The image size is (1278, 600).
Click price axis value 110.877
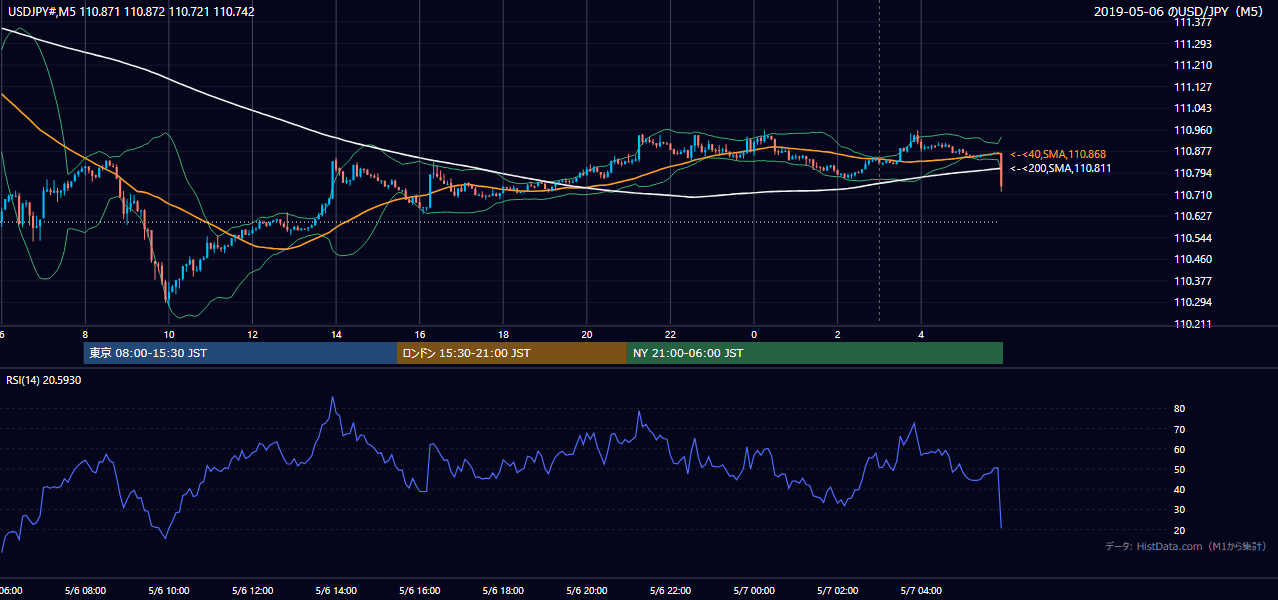1193,151
